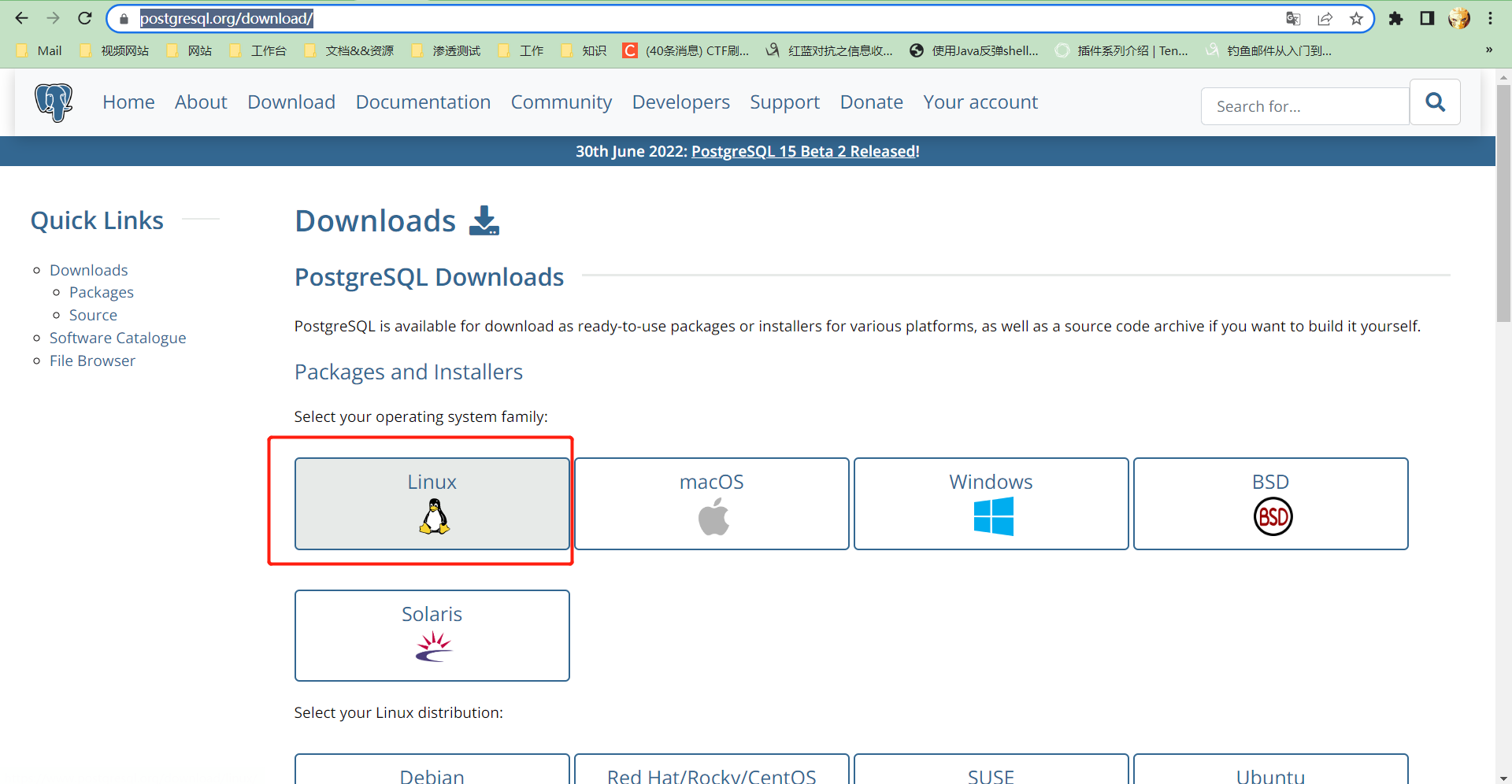Open the Your account nav item

tap(980, 102)
